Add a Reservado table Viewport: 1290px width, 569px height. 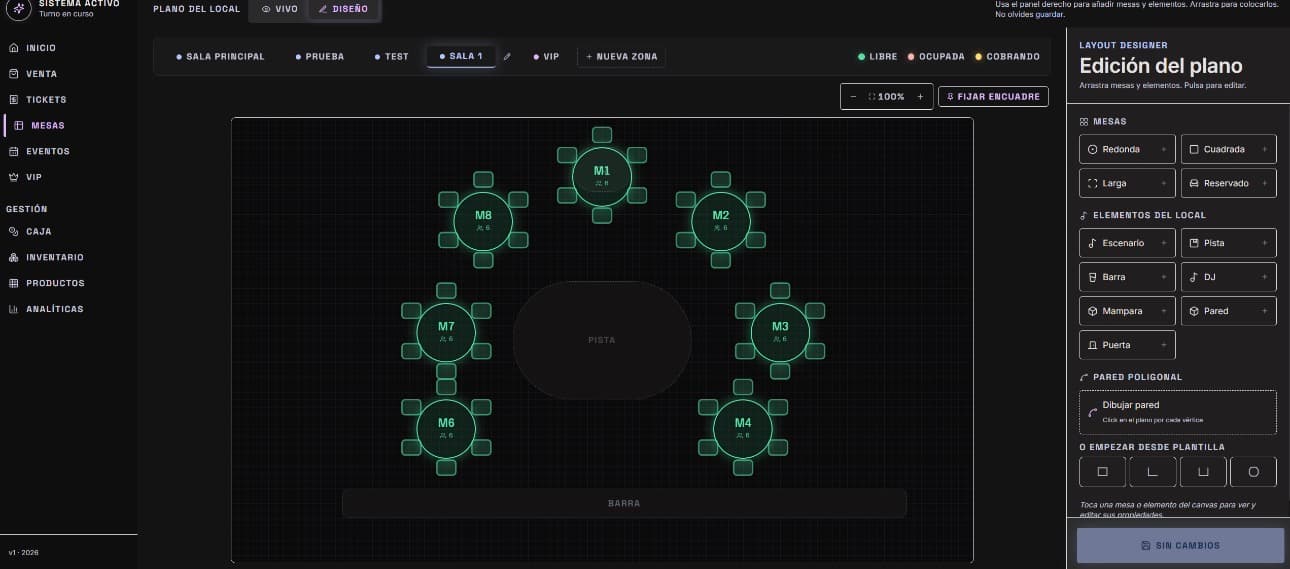[x=1229, y=183]
